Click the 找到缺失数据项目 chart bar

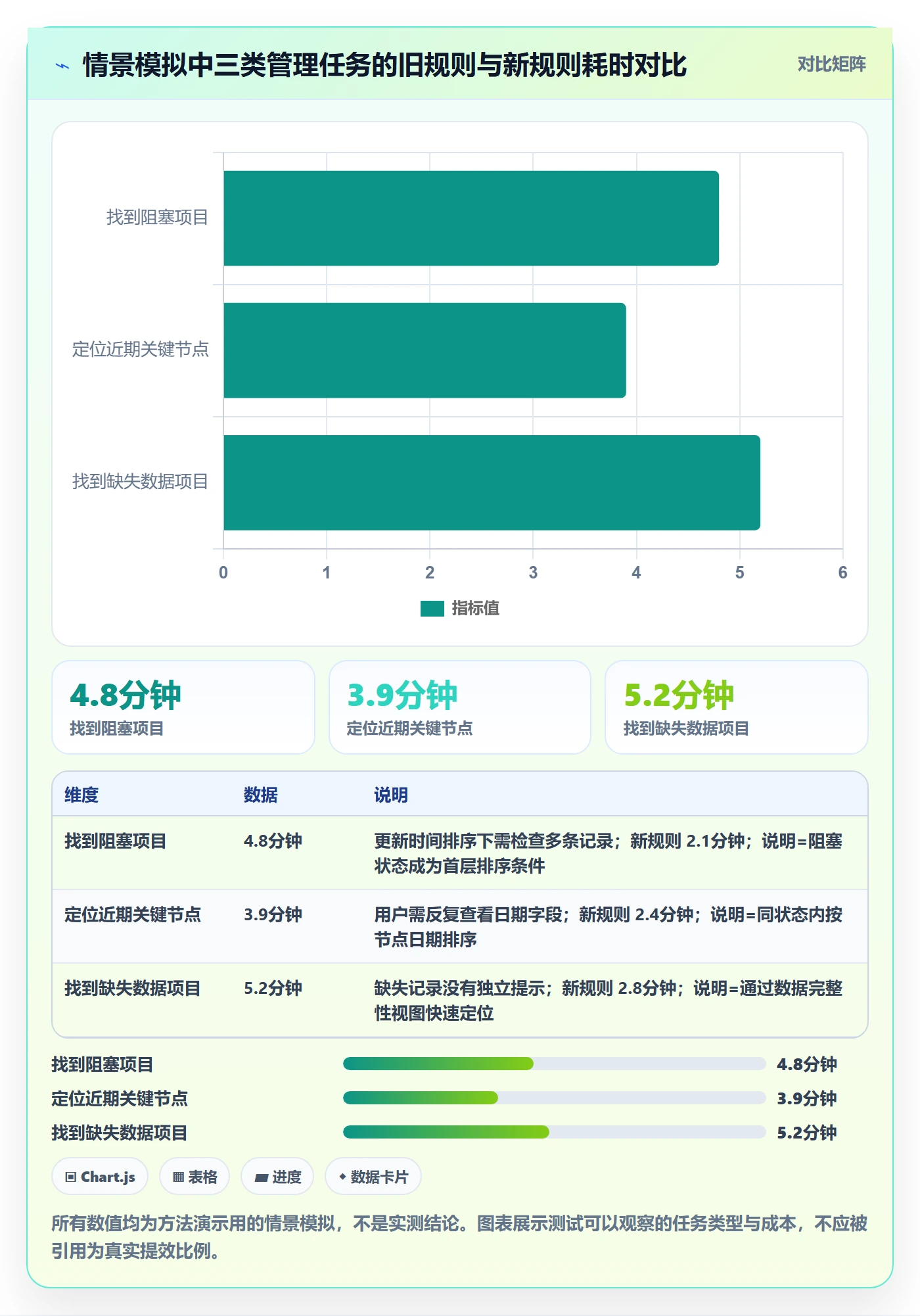click(x=492, y=482)
